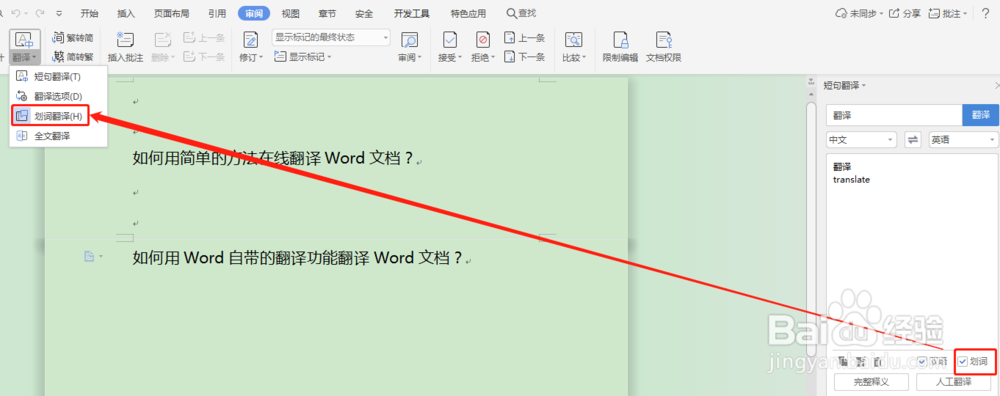
Task: Expand the 比较 dropdown arrow
Action: click(x=585, y=58)
